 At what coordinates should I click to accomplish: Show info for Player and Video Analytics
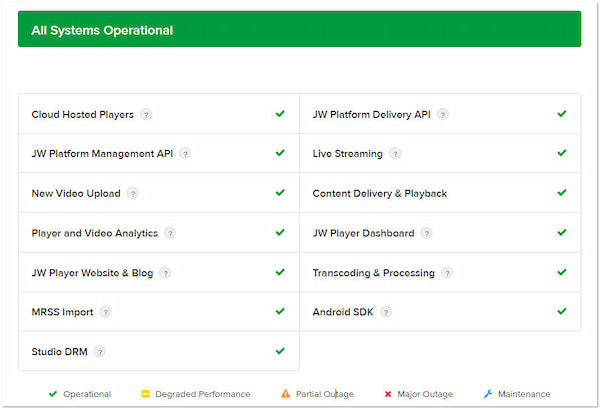(170, 233)
